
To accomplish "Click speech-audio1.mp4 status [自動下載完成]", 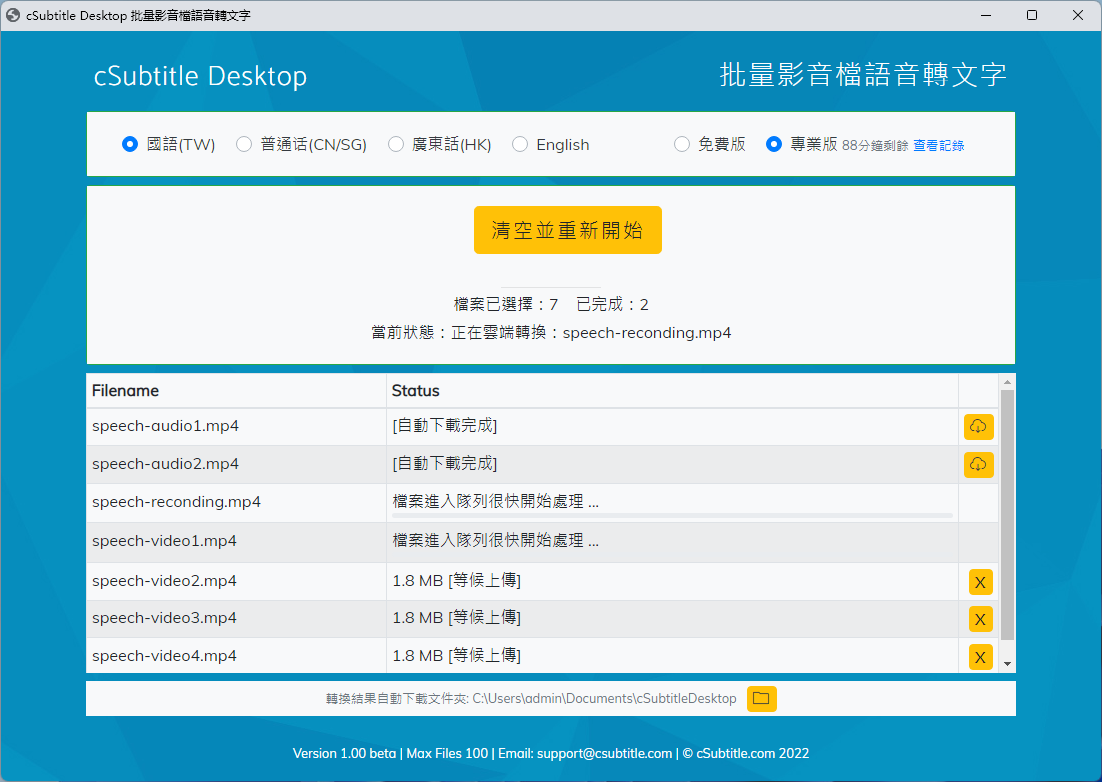I will pyautogui.click(x=444, y=426).
